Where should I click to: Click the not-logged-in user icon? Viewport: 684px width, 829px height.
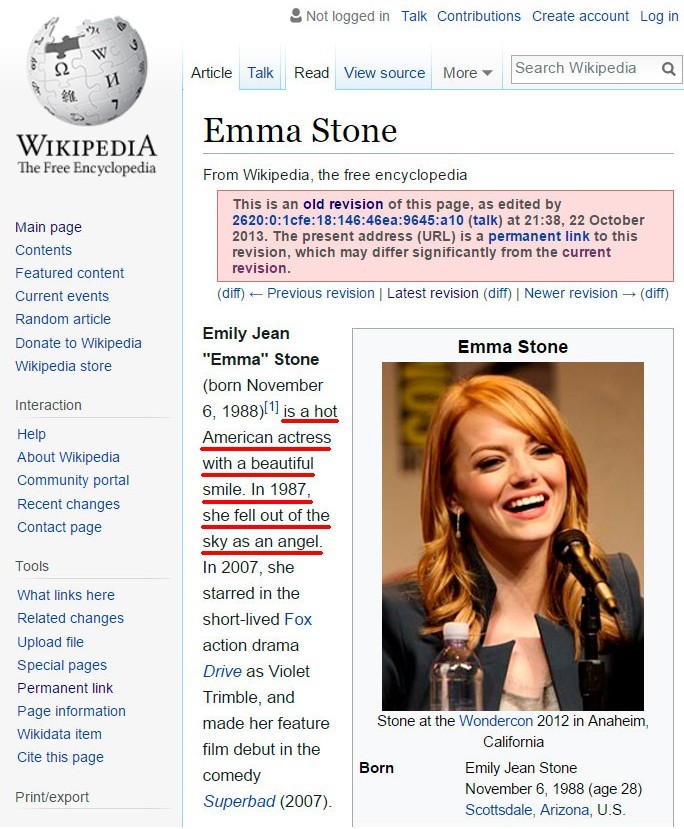click(295, 16)
